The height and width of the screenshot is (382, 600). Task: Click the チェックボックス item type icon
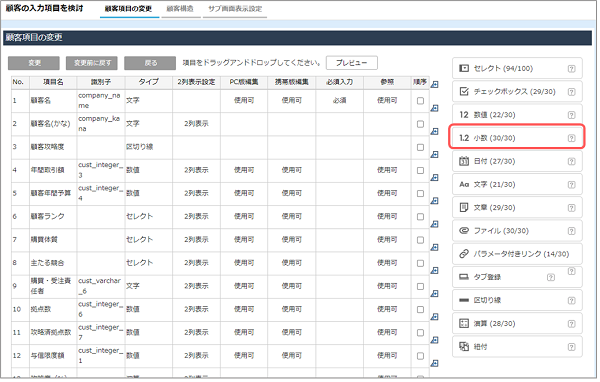click(464, 91)
